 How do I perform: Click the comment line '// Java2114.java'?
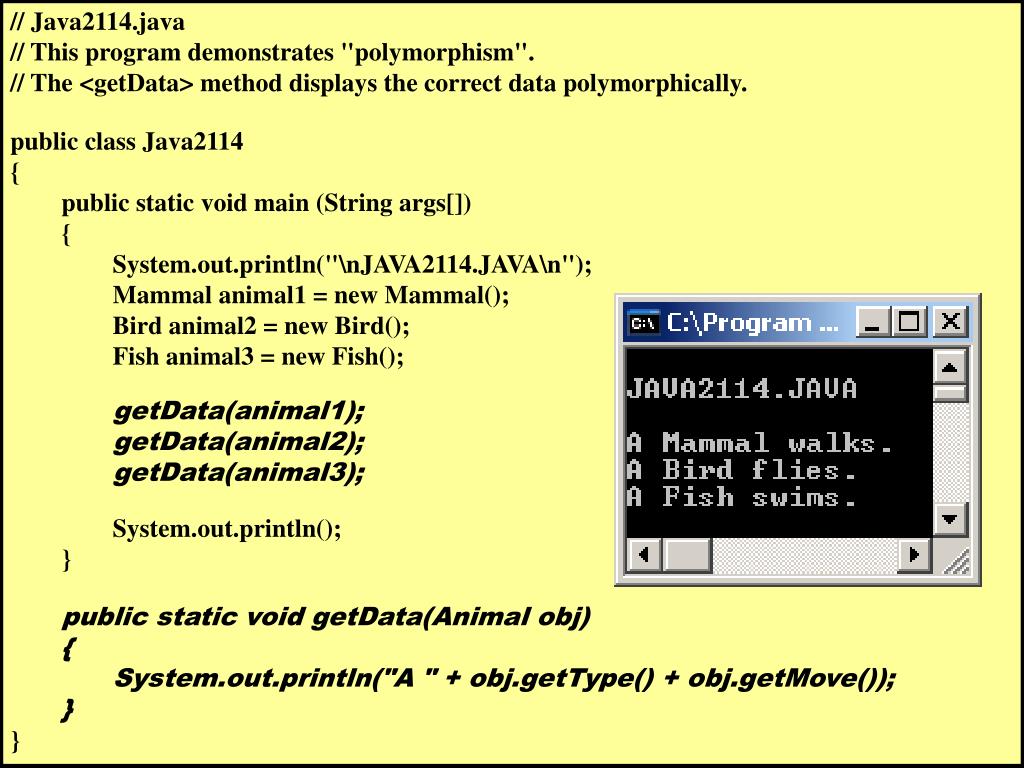coord(98,22)
